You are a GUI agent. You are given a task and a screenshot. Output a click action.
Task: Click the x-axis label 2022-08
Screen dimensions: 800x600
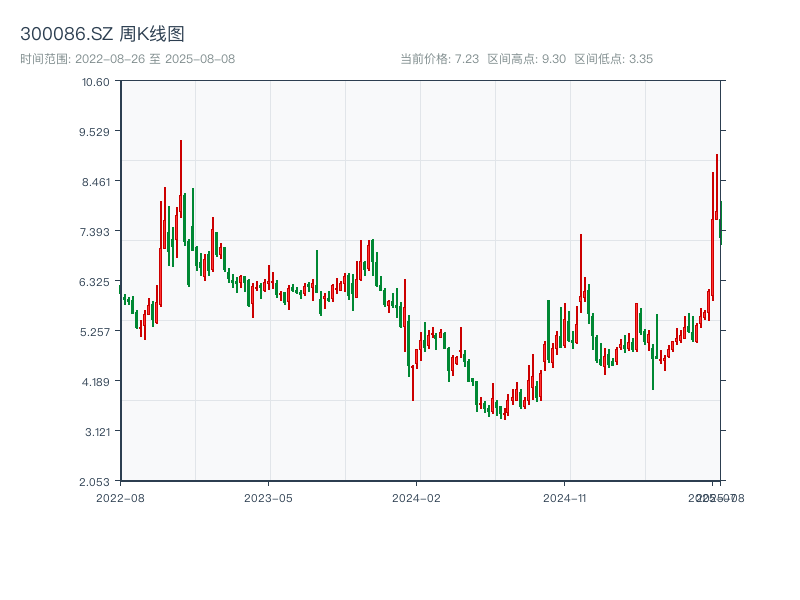[120, 498]
